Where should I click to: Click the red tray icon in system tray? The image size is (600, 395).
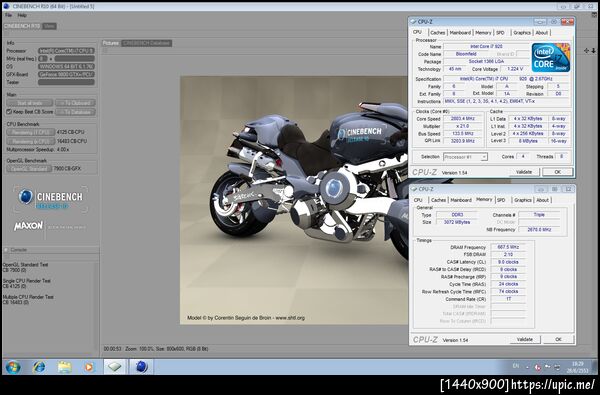pyautogui.click(x=537, y=367)
